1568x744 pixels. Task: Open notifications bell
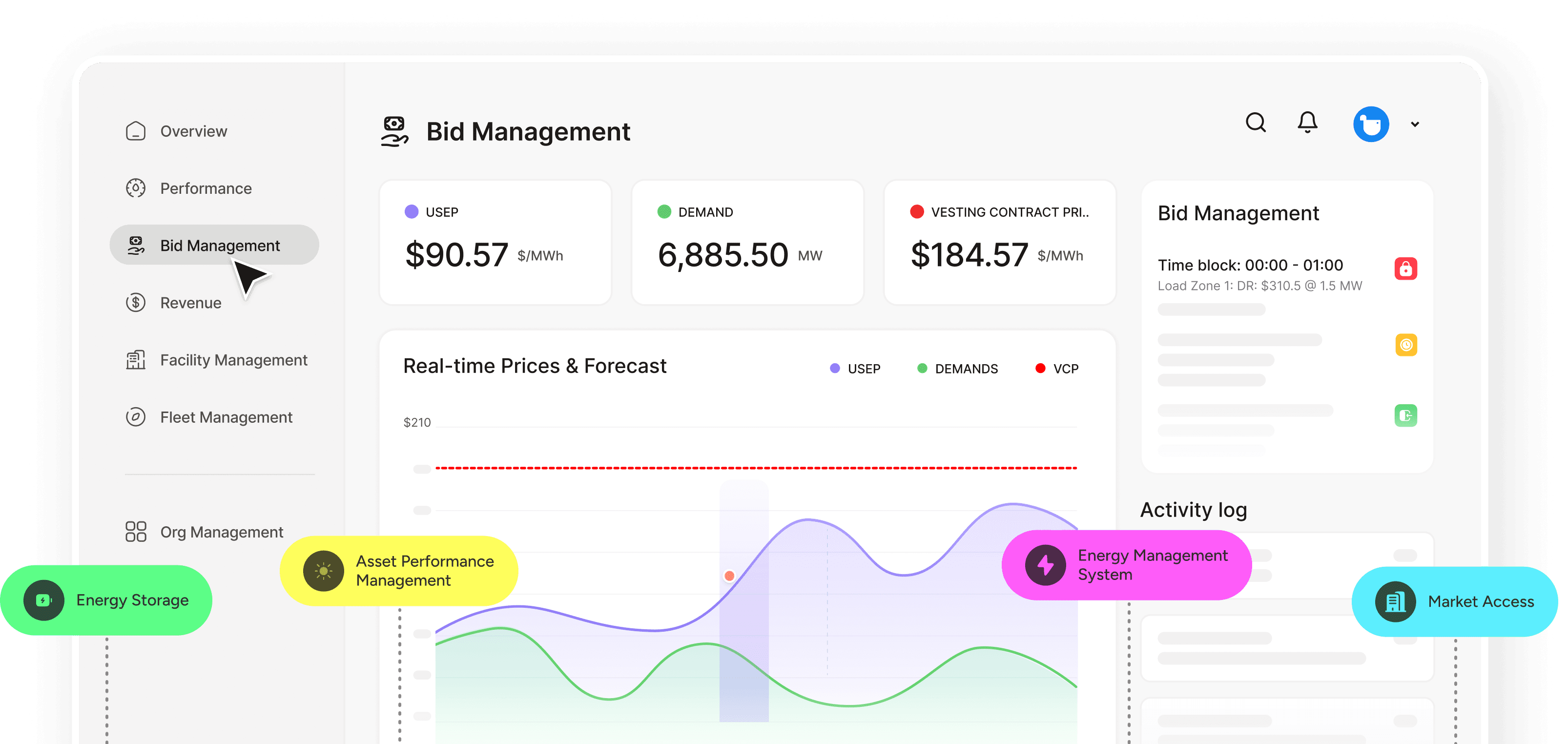1307,123
